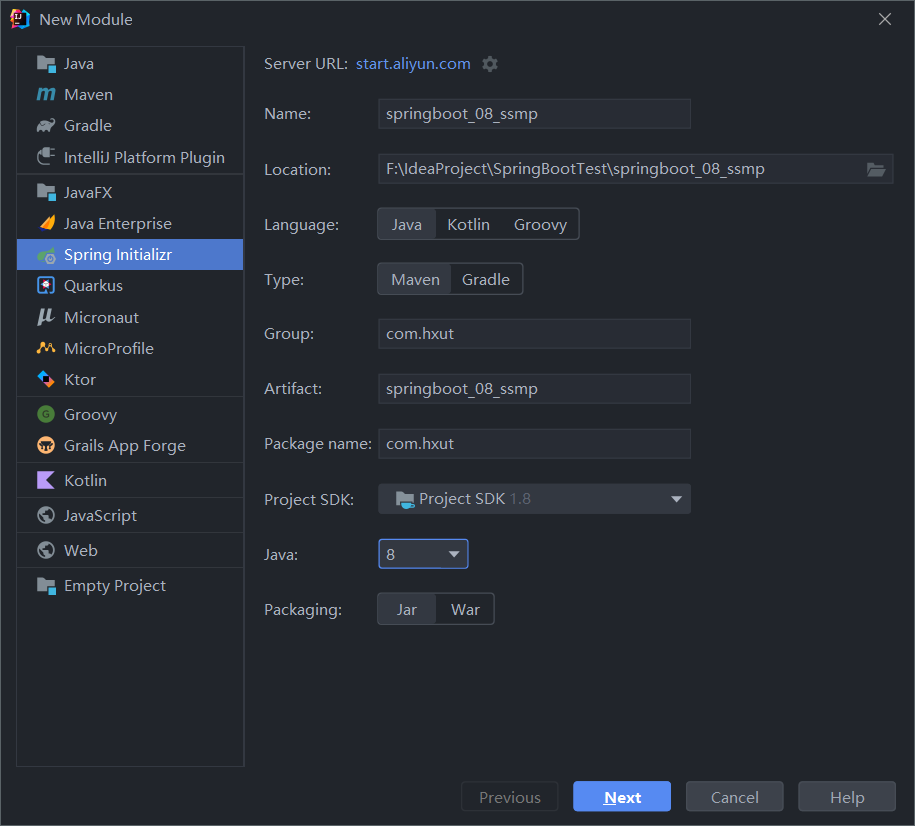
Task: Click the Maven 'm' icon
Action: tap(46, 94)
